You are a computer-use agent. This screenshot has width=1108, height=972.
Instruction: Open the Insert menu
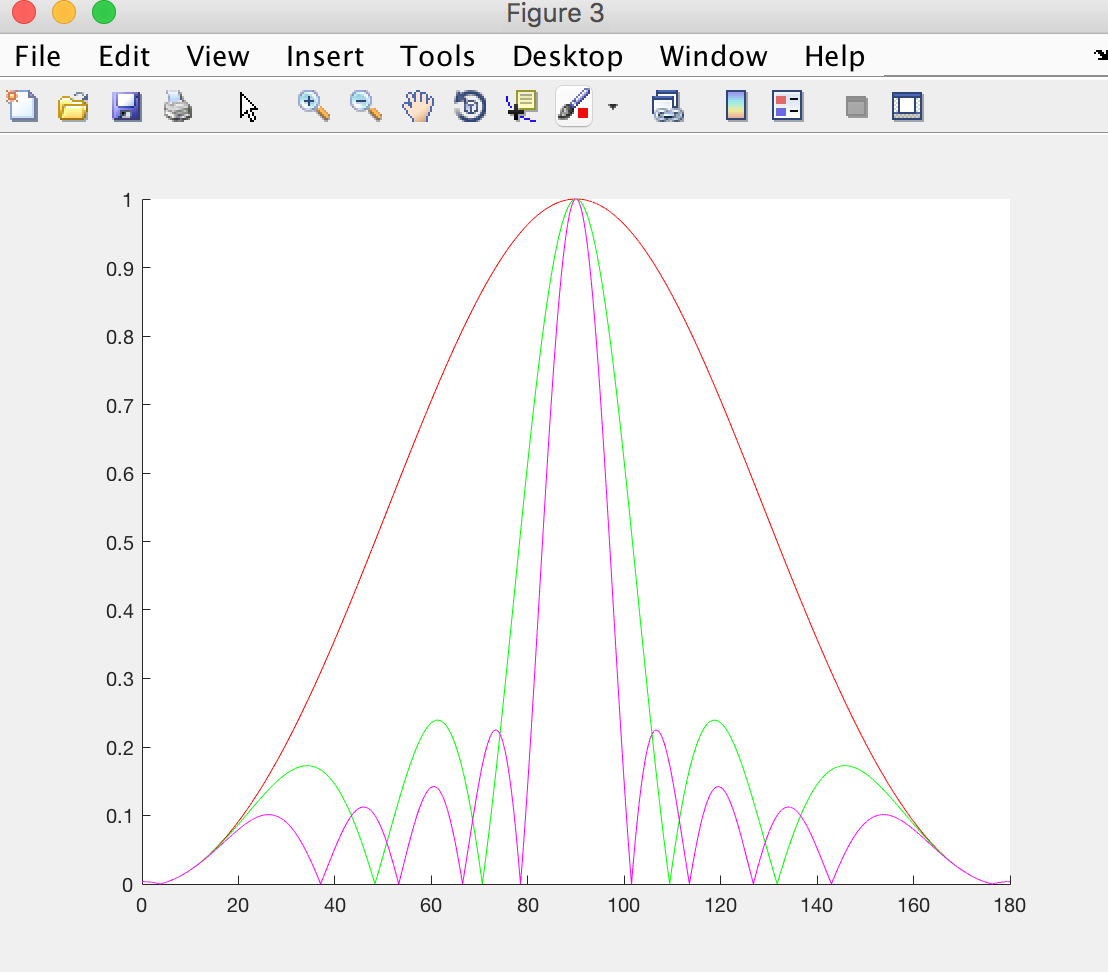pyautogui.click(x=325, y=56)
